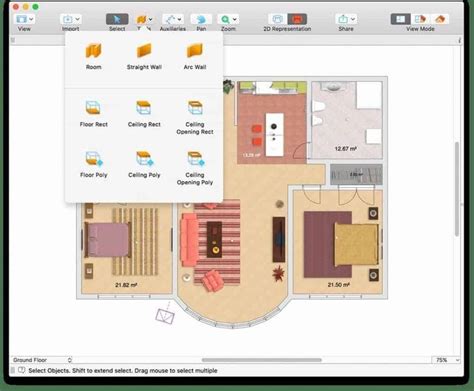Collapse the building tools dropdown arrow
Image resolution: width=474 pixels, height=391 pixels.
[x=150, y=19]
